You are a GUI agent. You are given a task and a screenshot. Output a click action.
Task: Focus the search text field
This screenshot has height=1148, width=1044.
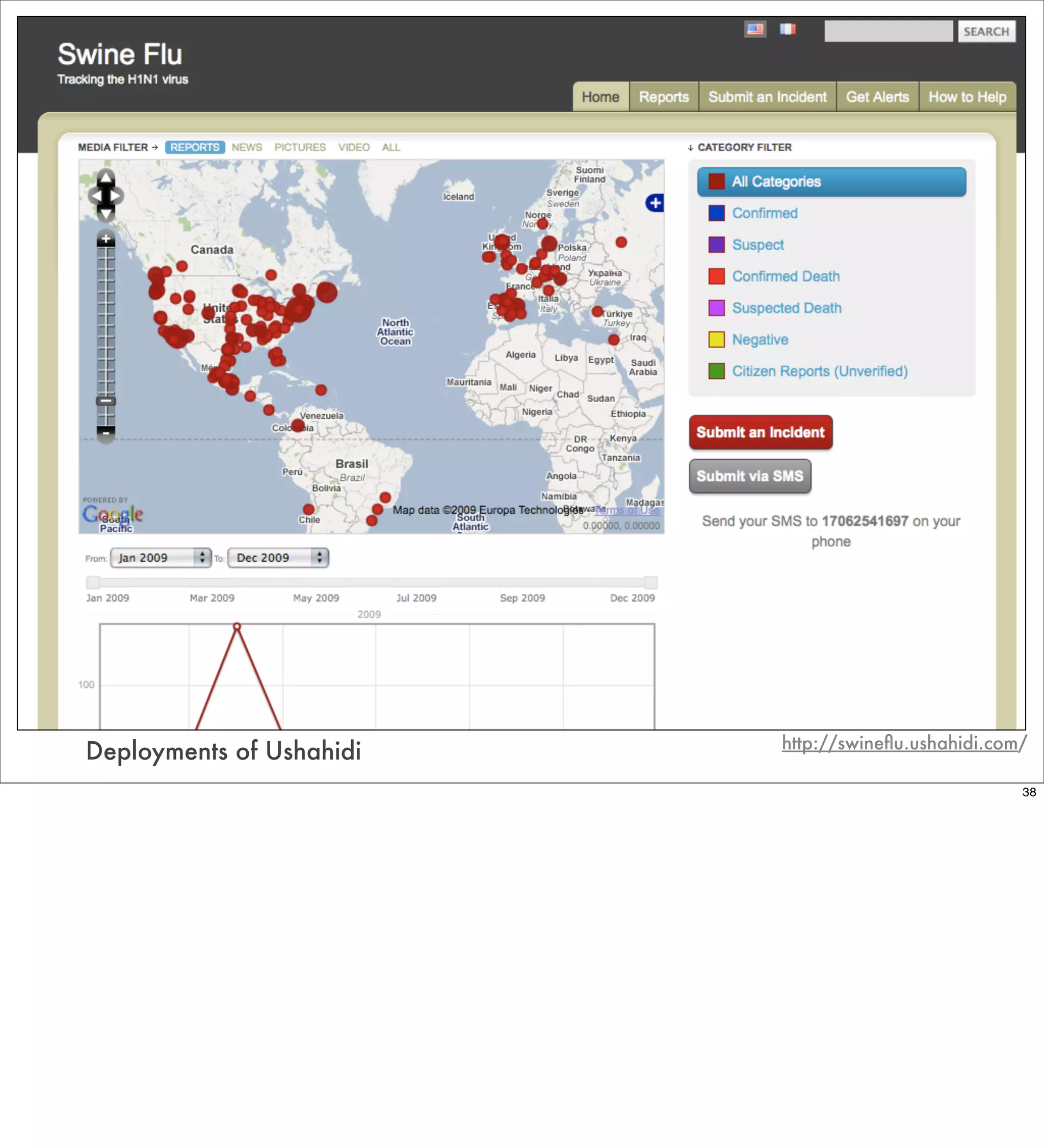(889, 31)
